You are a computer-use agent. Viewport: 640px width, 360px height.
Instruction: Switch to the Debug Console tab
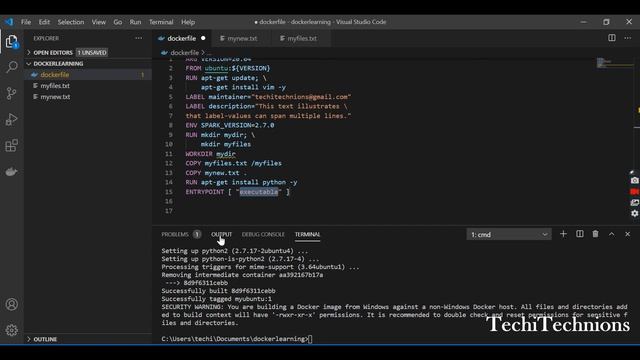coord(263,234)
